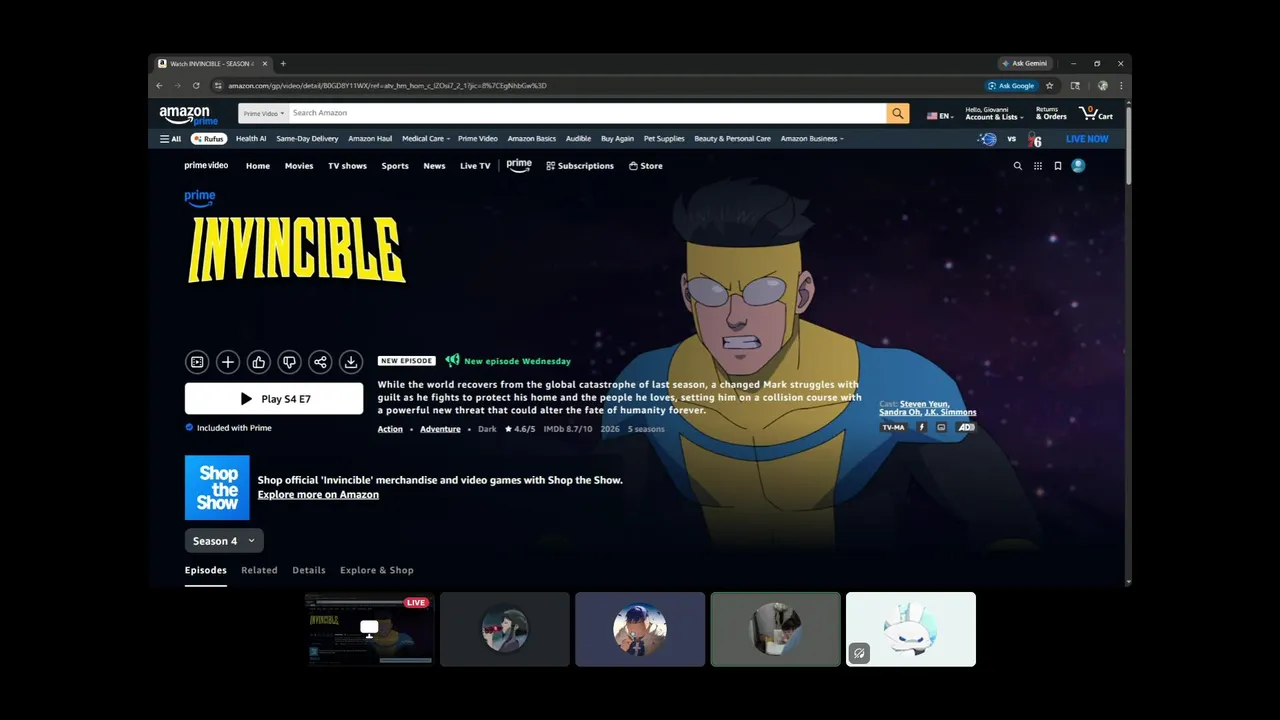Click the Share icon
The width and height of the screenshot is (1280, 720).
click(320, 362)
